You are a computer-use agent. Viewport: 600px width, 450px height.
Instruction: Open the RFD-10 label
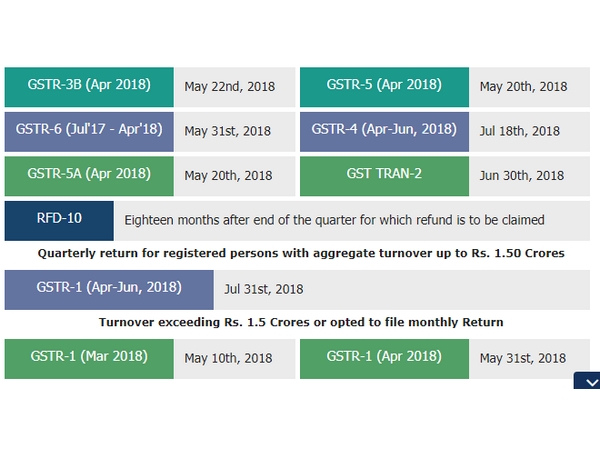point(58,220)
